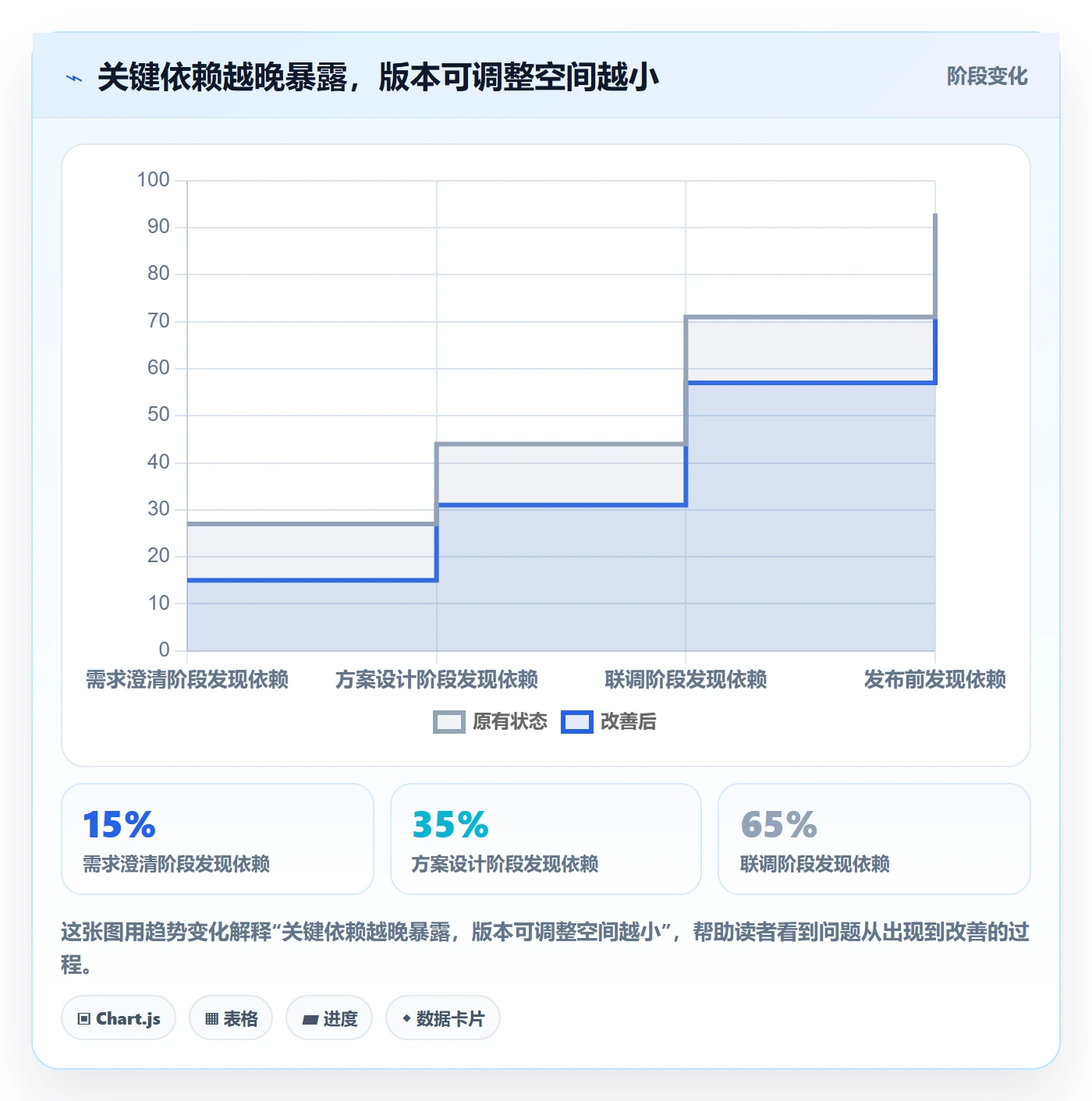Click the 联调阶段发现依赖 axis label
The height and width of the screenshot is (1101, 1092).
click(x=686, y=680)
